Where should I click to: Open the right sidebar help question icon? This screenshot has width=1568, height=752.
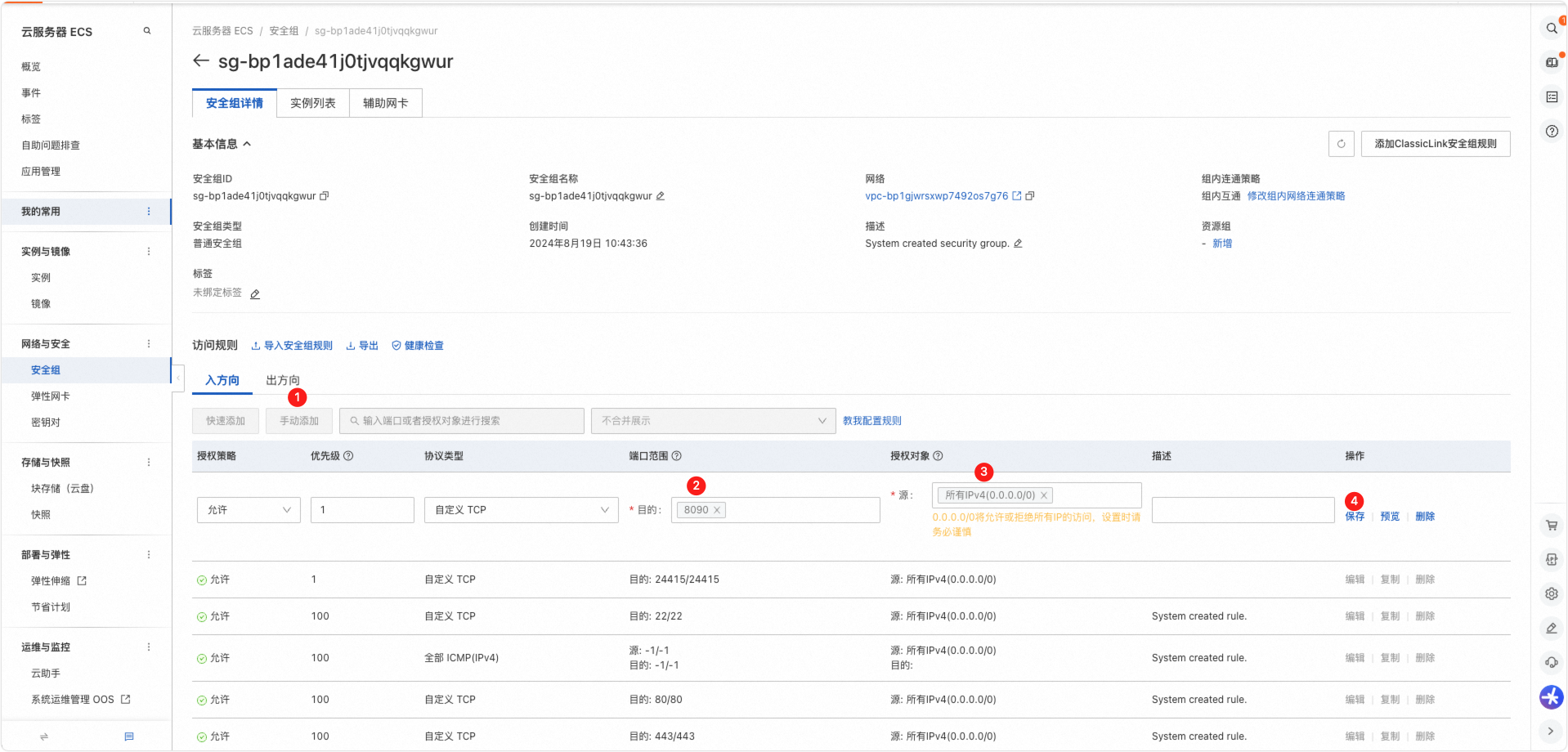[x=1552, y=132]
